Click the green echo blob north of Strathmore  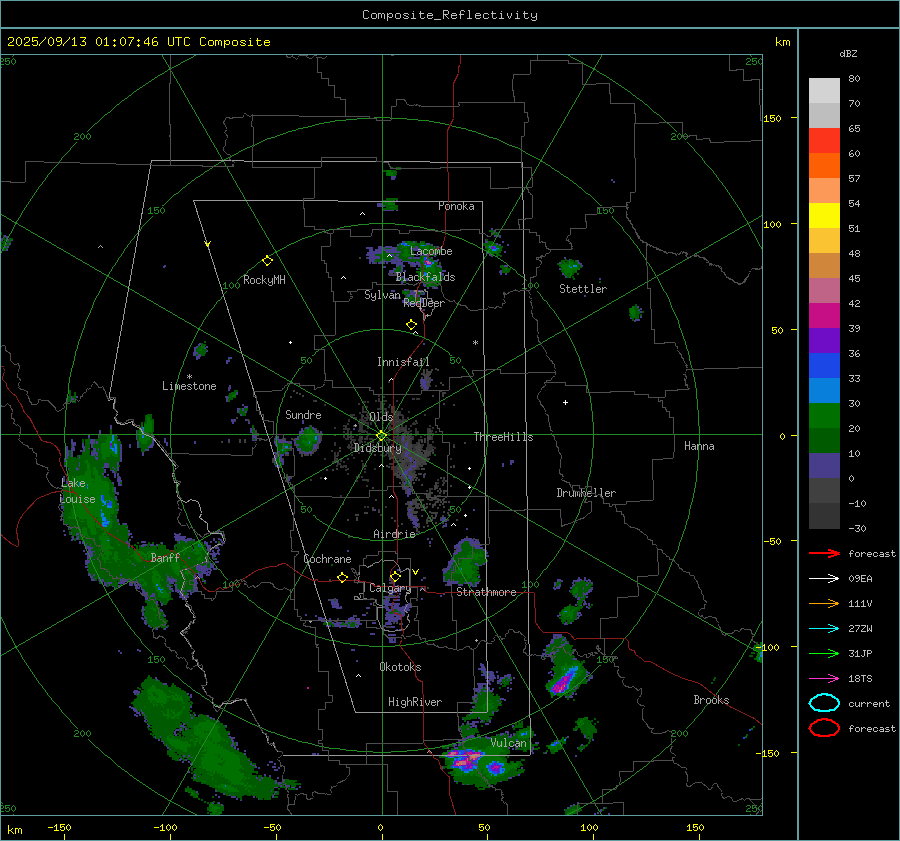pos(466,561)
